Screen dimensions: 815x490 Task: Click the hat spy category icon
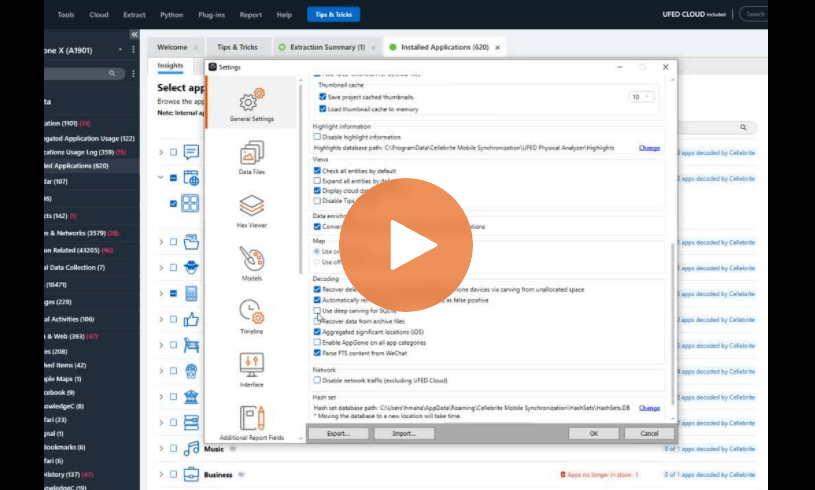191,267
